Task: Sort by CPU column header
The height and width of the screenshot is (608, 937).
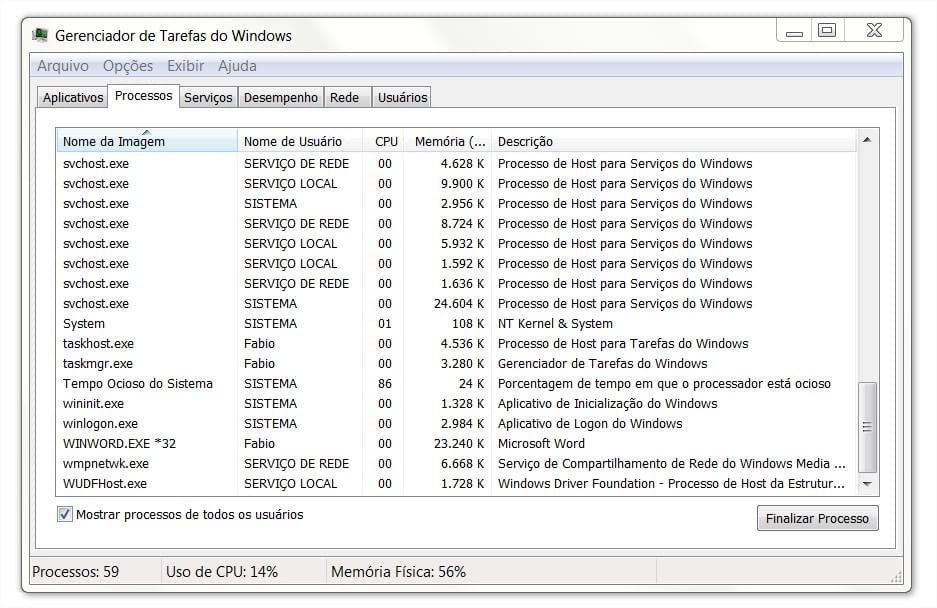Action: point(384,142)
